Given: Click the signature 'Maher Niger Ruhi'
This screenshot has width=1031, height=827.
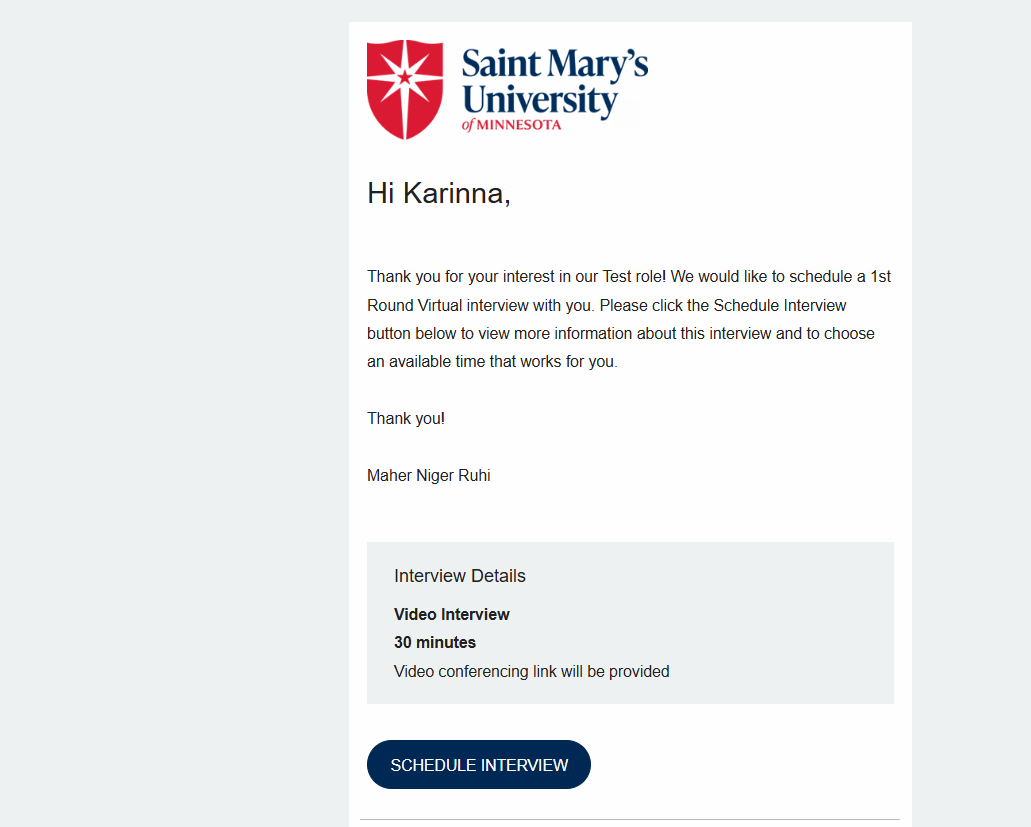Looking at the screenshot, I should point(429,475).
